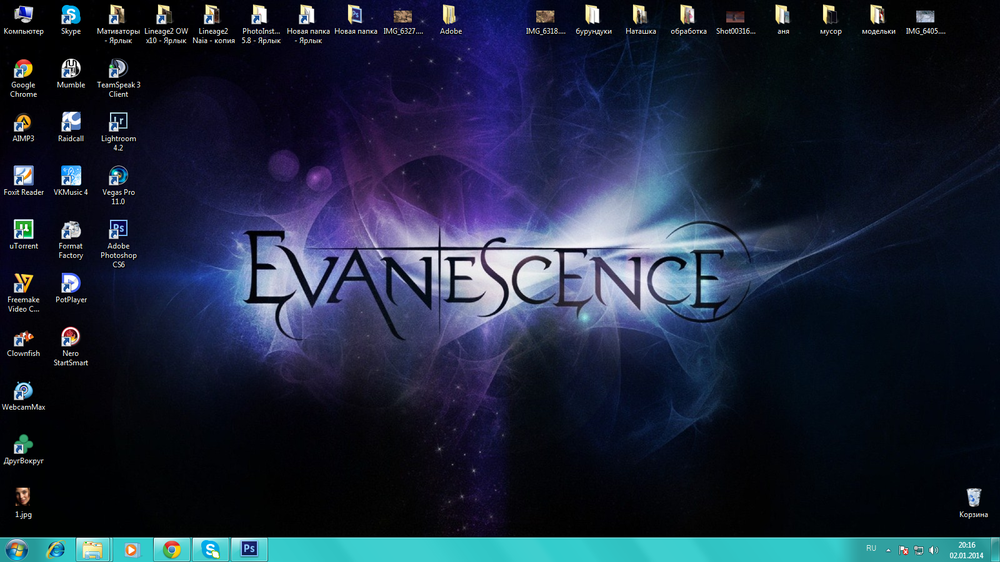
Task: Open Photoshop from the taskbar
Action: (250, 549)
